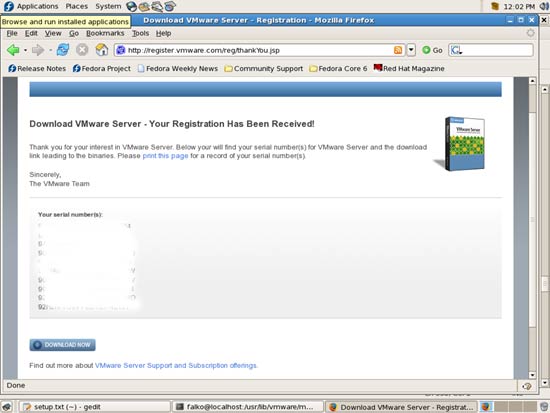Image resolution: width=550 pixels, height=413 pixels.
Task: Click the 'Done' status bar text
Action: pos(16,385)
